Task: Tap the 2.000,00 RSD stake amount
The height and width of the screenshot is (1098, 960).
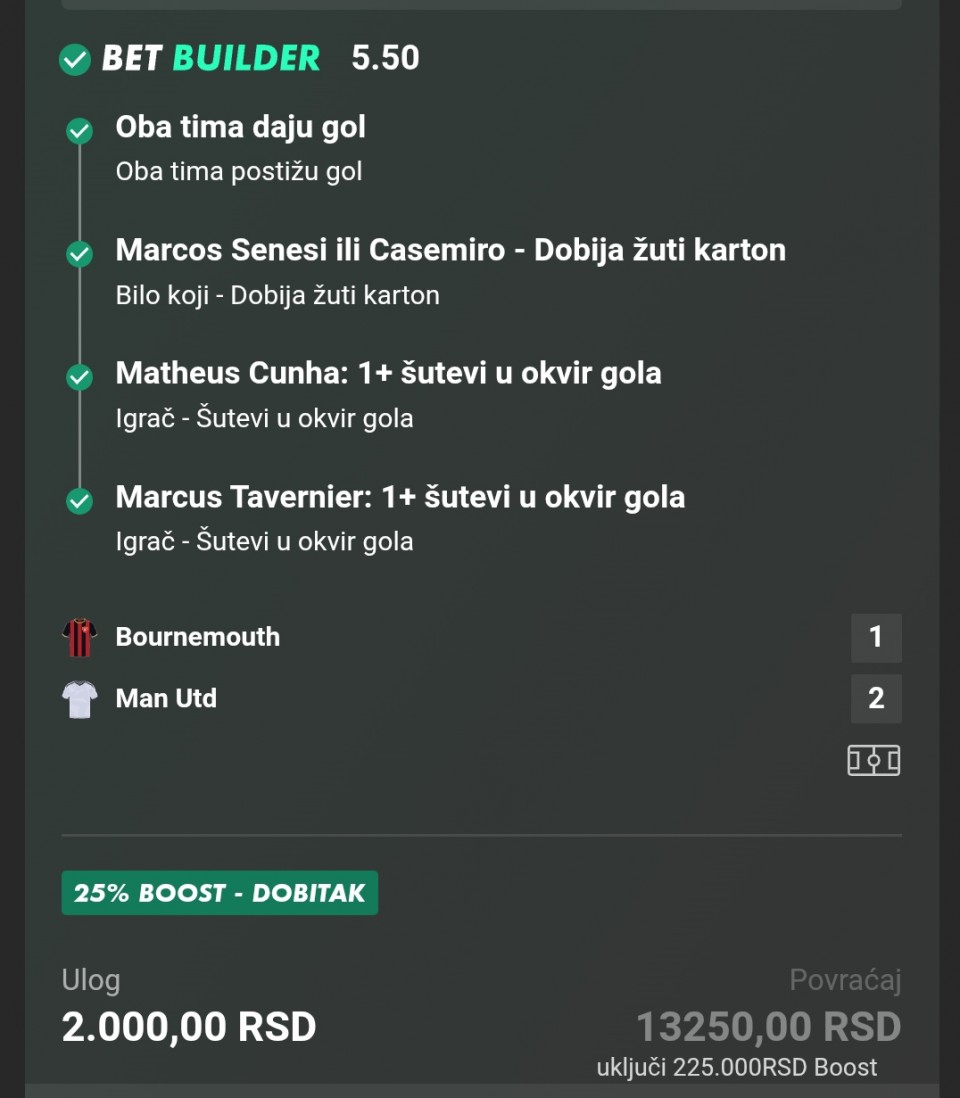Action: 189,1026
